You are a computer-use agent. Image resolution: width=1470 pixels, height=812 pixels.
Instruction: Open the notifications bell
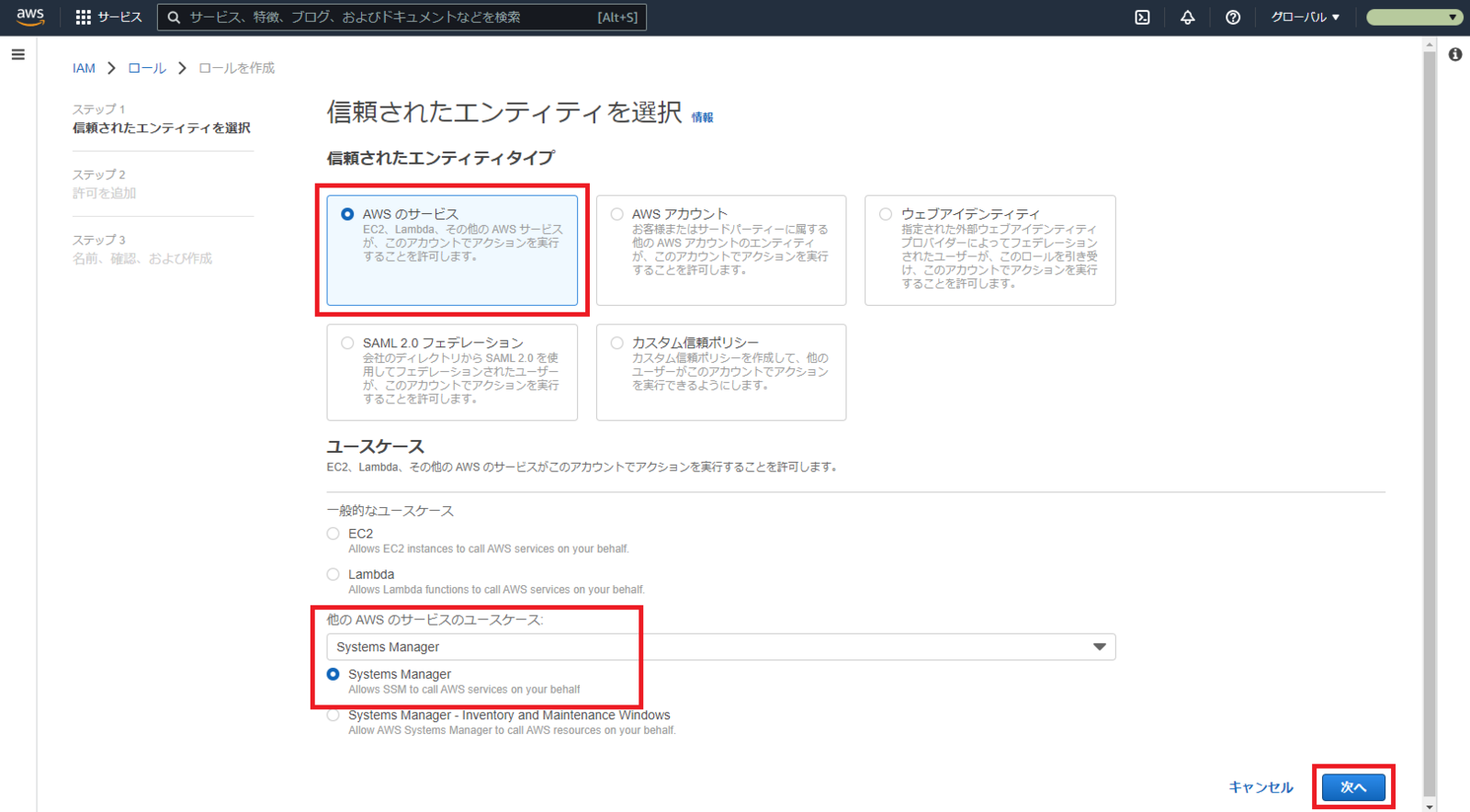click(x=1188, y=17)
